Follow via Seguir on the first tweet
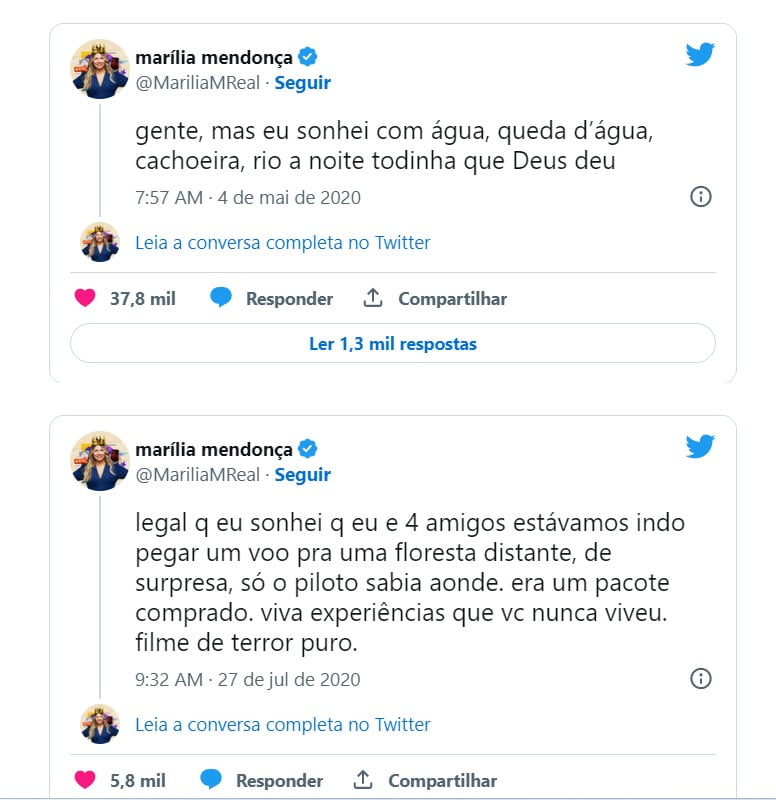776x800 pixels. coord(303,83)
